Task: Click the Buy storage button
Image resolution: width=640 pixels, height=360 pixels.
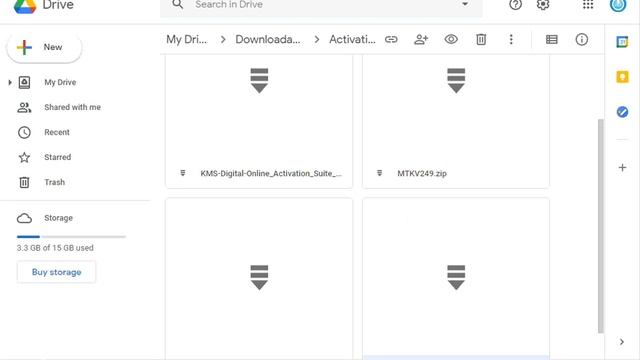Action: click(x=56, y=272)
